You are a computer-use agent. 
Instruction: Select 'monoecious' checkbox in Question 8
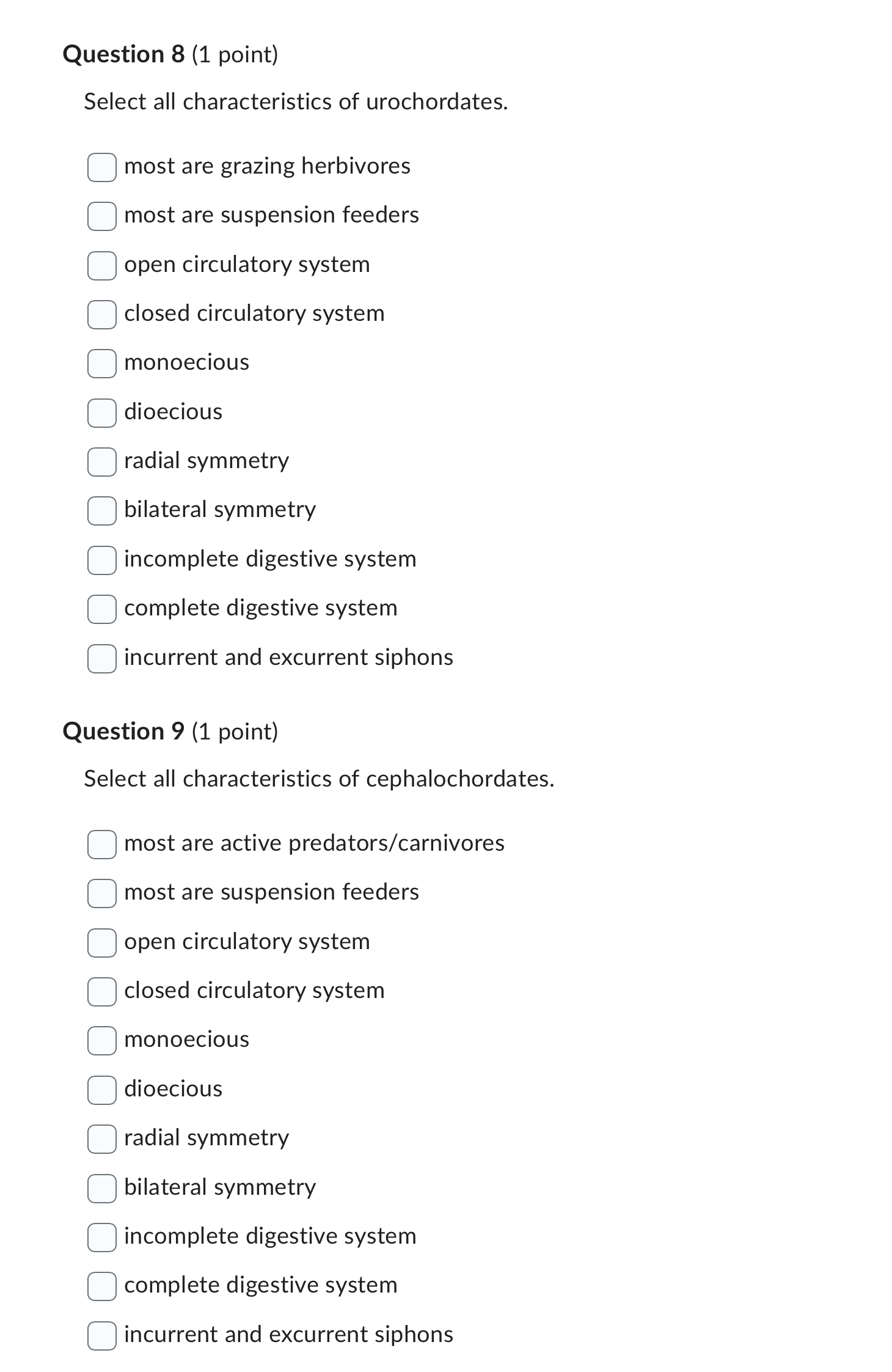click(101, 364)
